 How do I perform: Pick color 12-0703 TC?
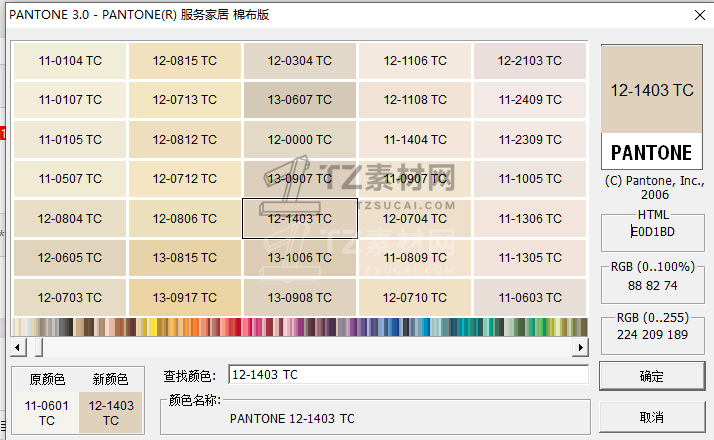click(70, 298)
